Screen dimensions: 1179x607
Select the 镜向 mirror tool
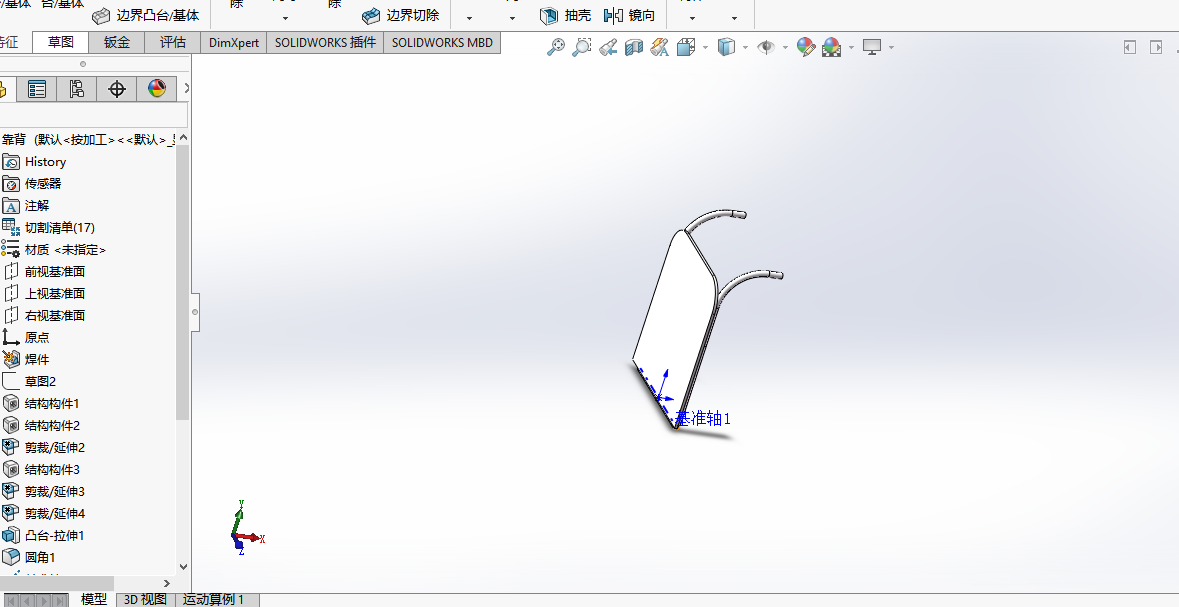point(629,15)
